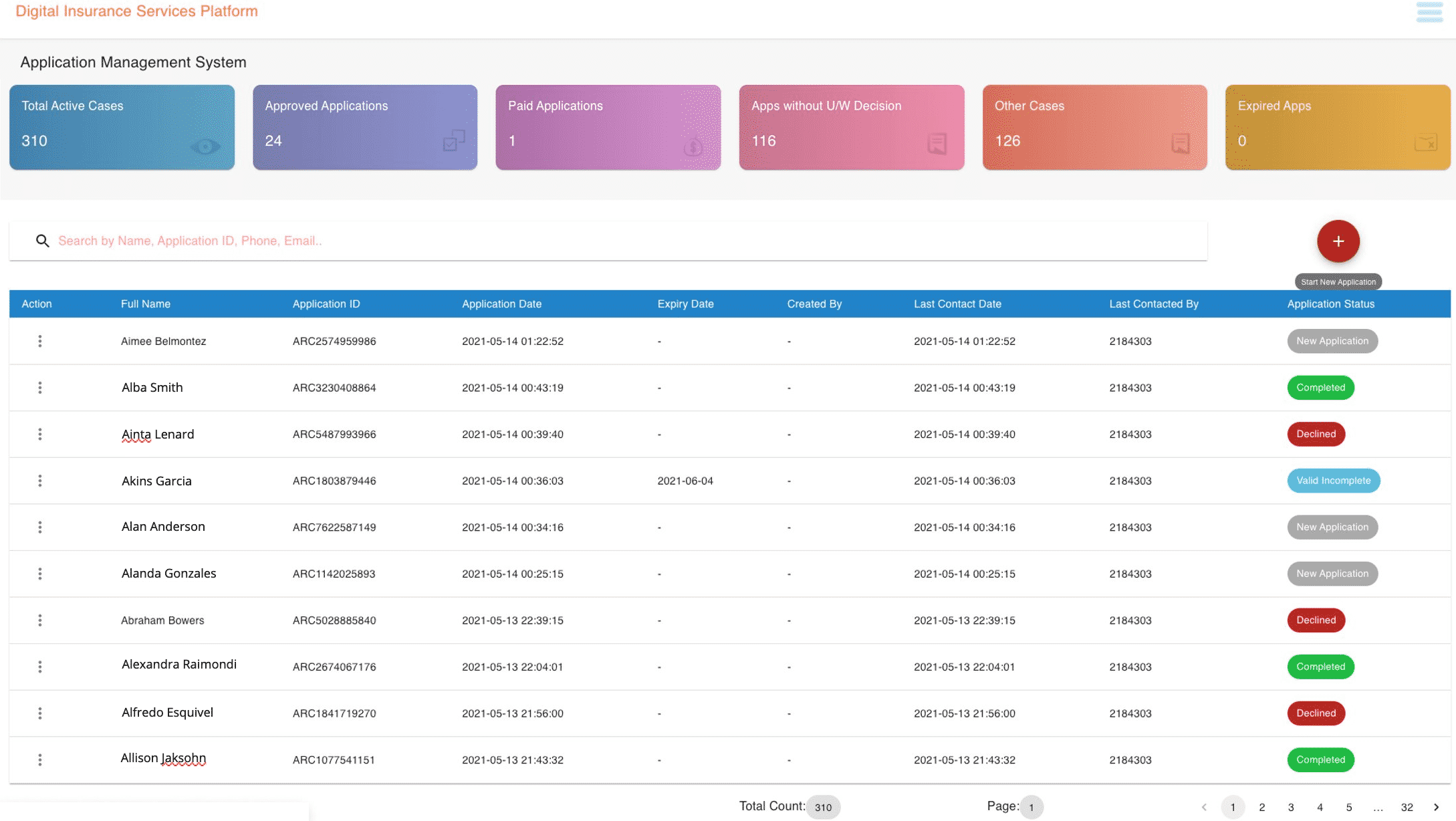The height and width of the screenshot is (821, 1456).
Task: Click the Declined badge for Ainta Lenard
Action: [1316, 434]
